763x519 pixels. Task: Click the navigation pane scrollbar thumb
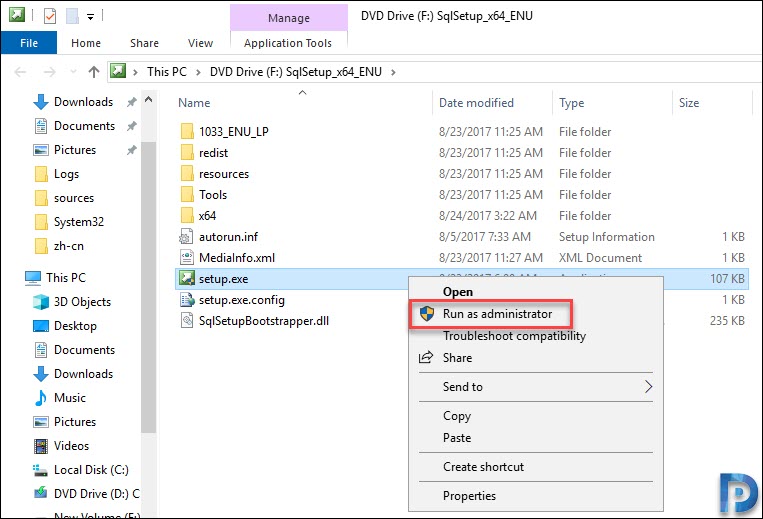149,287
